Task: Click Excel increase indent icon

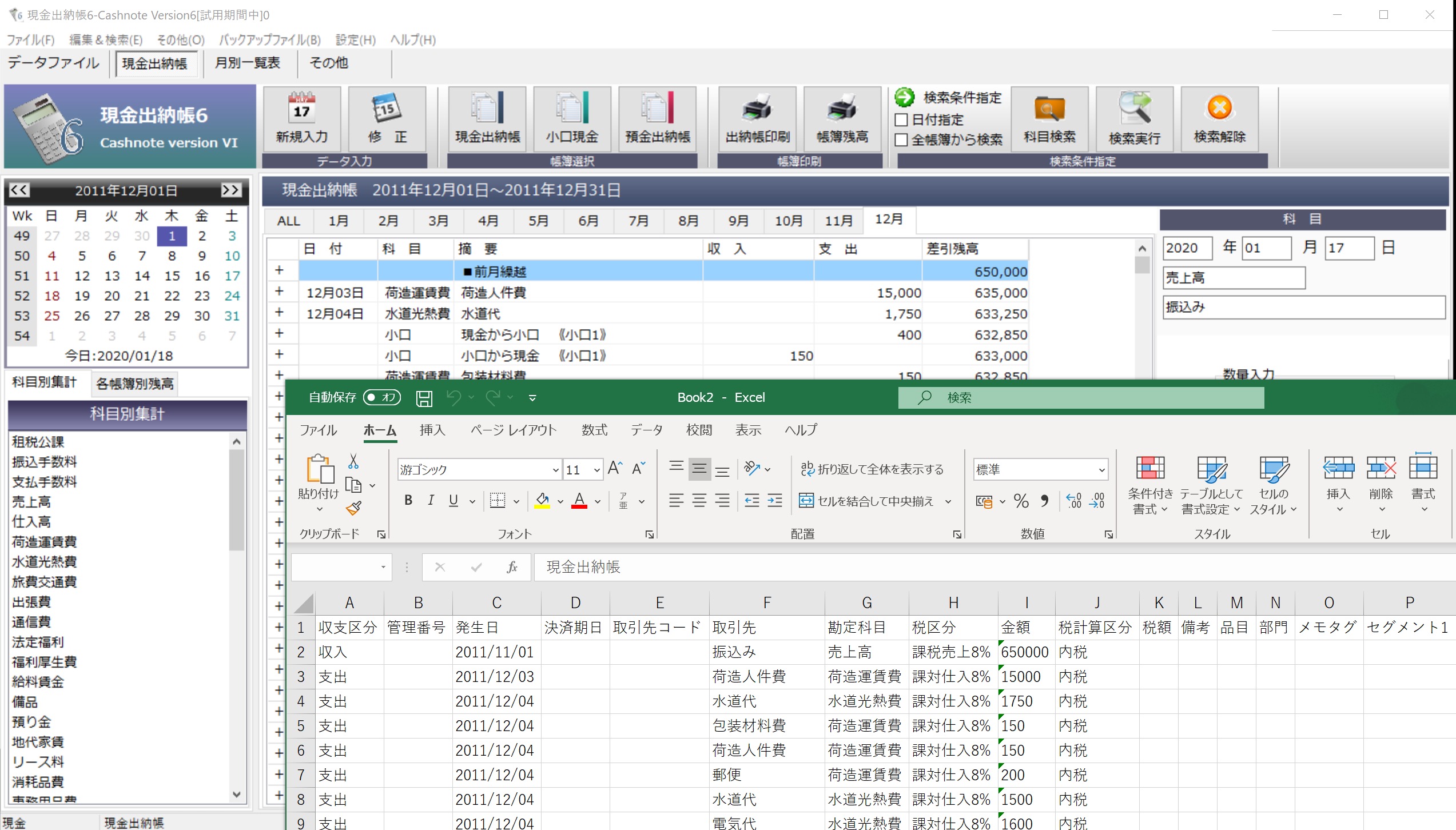Action: 775,501
